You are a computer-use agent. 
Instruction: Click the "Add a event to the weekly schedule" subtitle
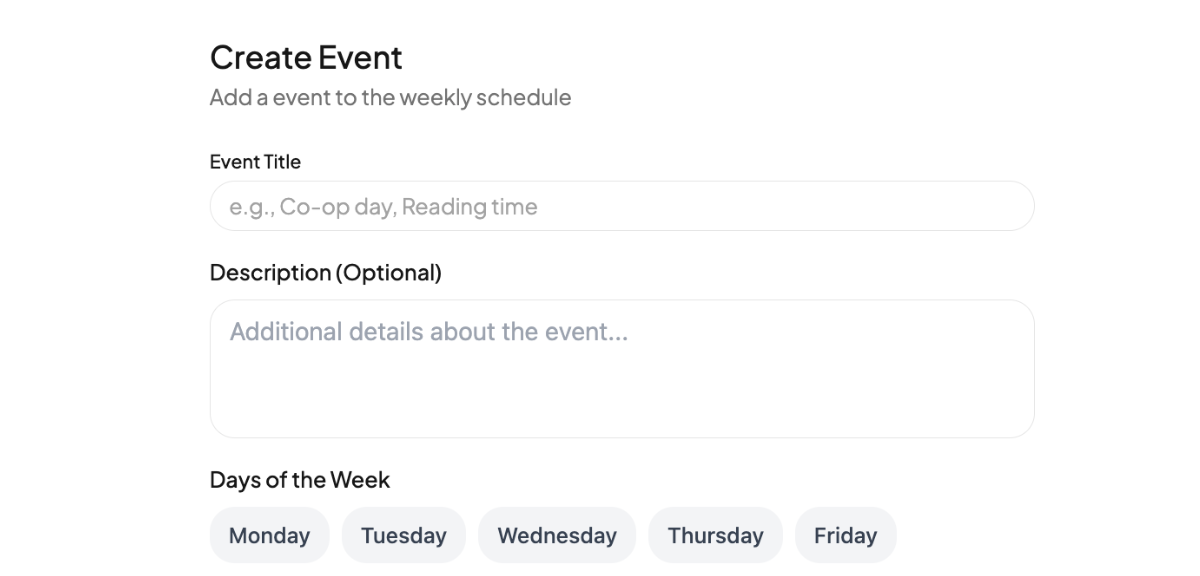[x=390, y=98]
